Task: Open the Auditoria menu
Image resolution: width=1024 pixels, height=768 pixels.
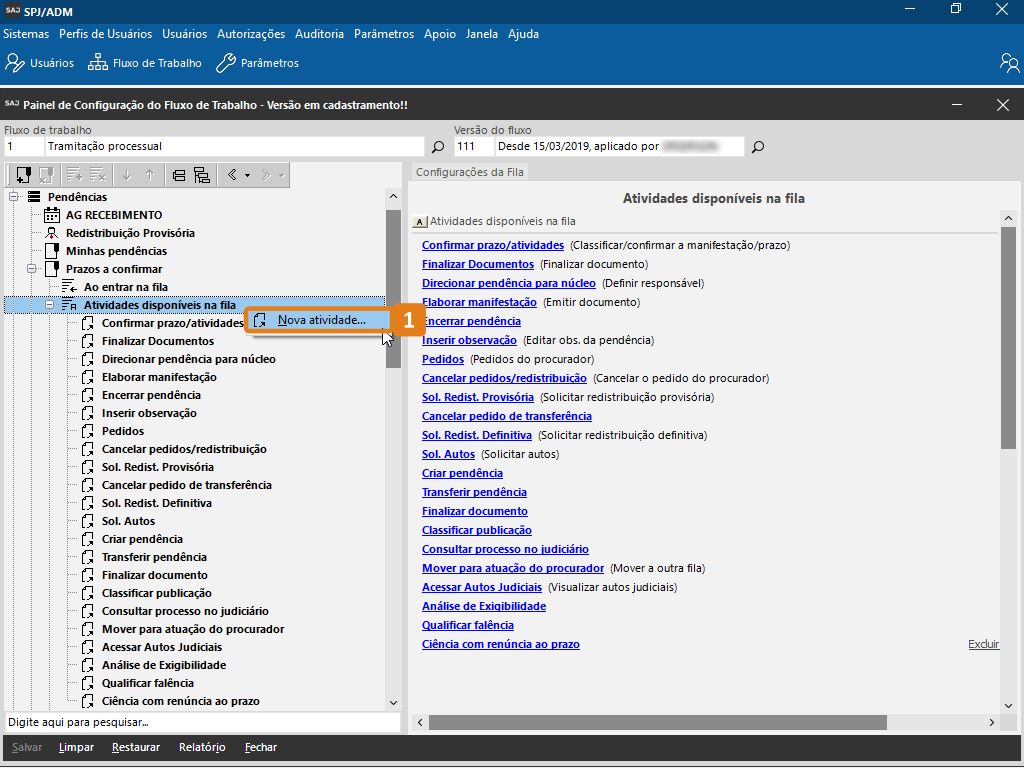Action: pyautogui.click(x=319, y=34)
